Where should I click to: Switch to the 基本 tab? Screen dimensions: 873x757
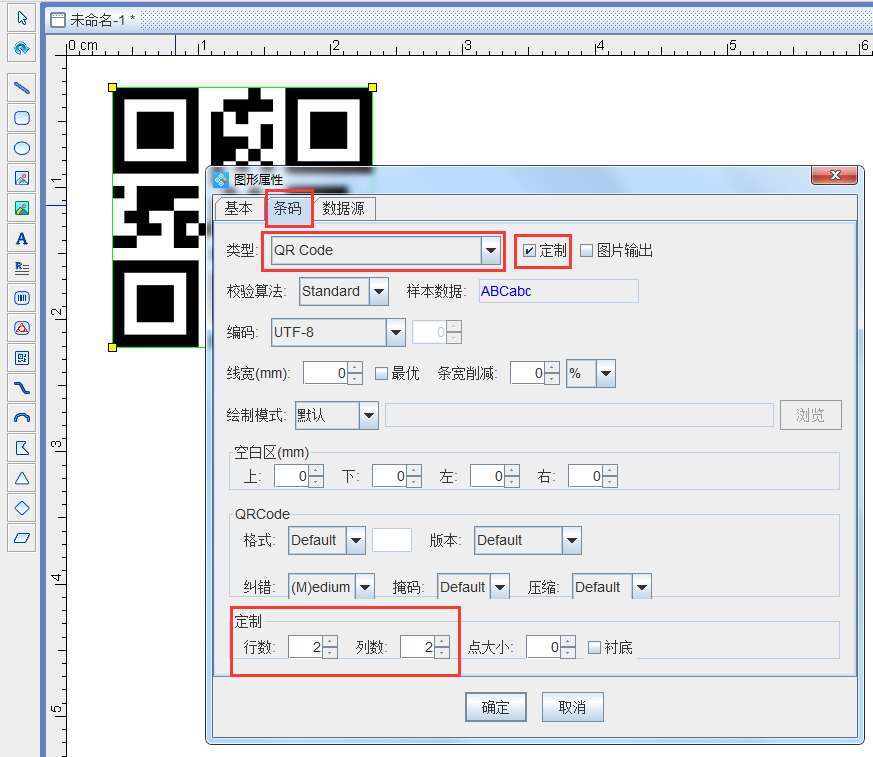238,208
